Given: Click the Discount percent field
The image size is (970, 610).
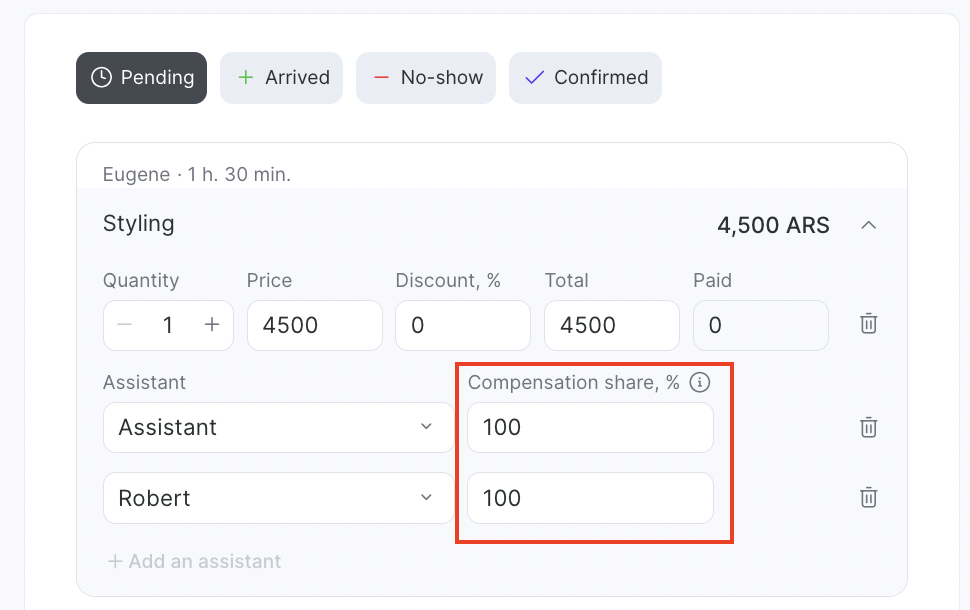Looking at the screenshot, I should click(462, 325).
